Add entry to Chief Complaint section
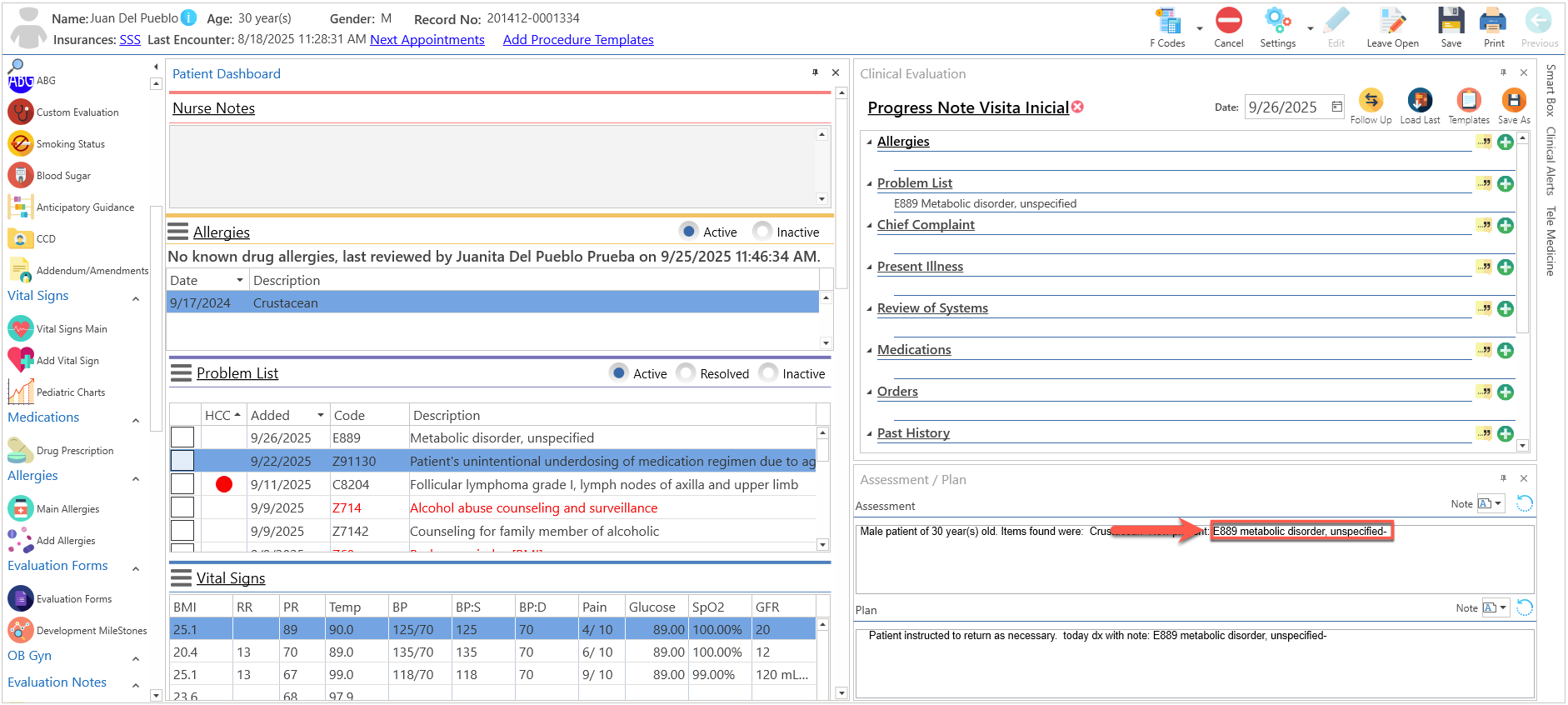The height and width of the screenshot is (705, 1568). (1506, 225)
